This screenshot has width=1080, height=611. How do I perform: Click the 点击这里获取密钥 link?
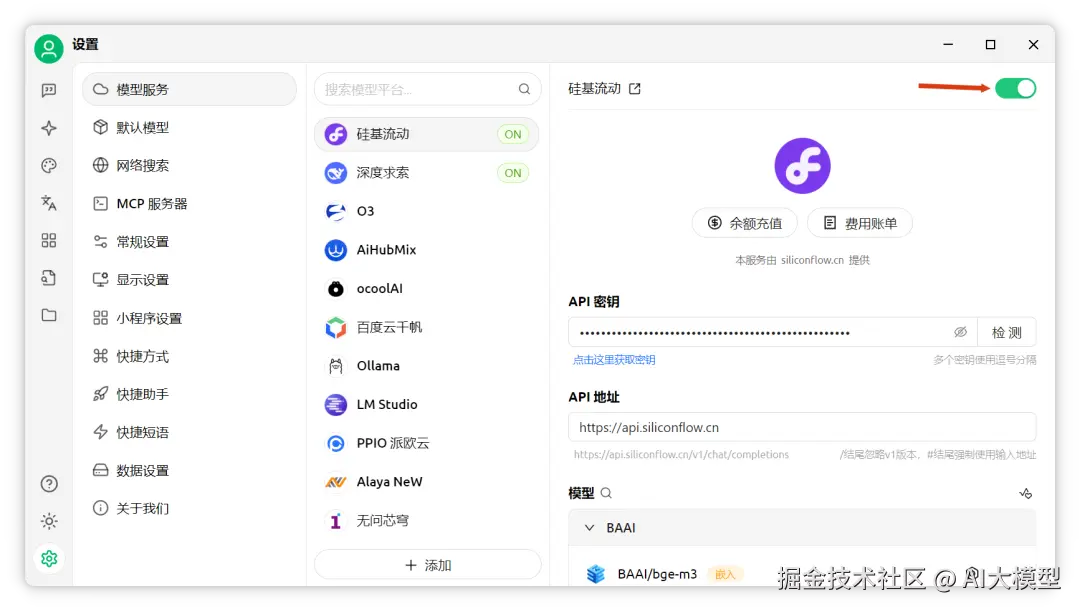pyautogui.click(x=614, y=360)
